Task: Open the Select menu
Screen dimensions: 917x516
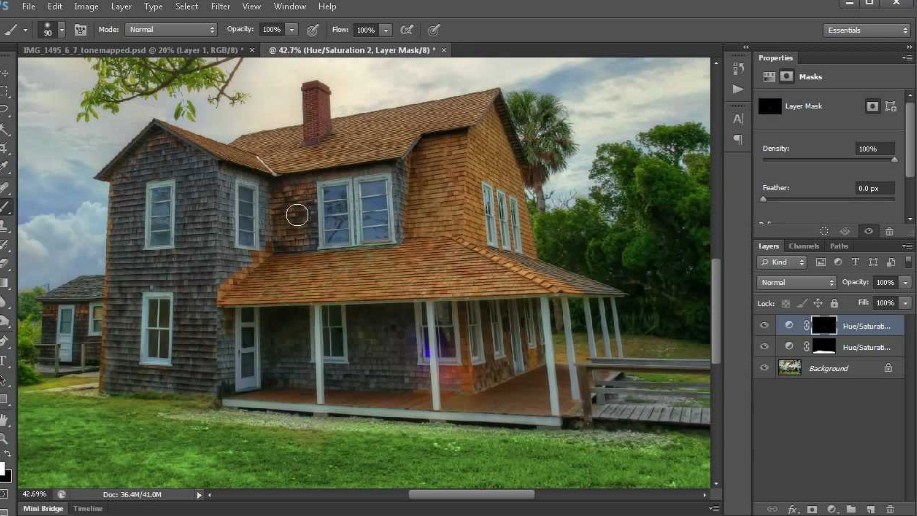Action: pyautogui.click(x=187, y=6)
